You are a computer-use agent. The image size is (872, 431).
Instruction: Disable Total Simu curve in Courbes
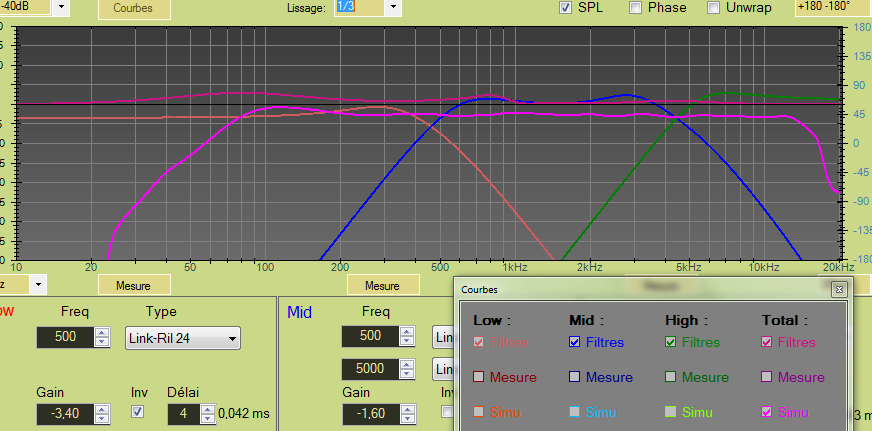(767, 412)
